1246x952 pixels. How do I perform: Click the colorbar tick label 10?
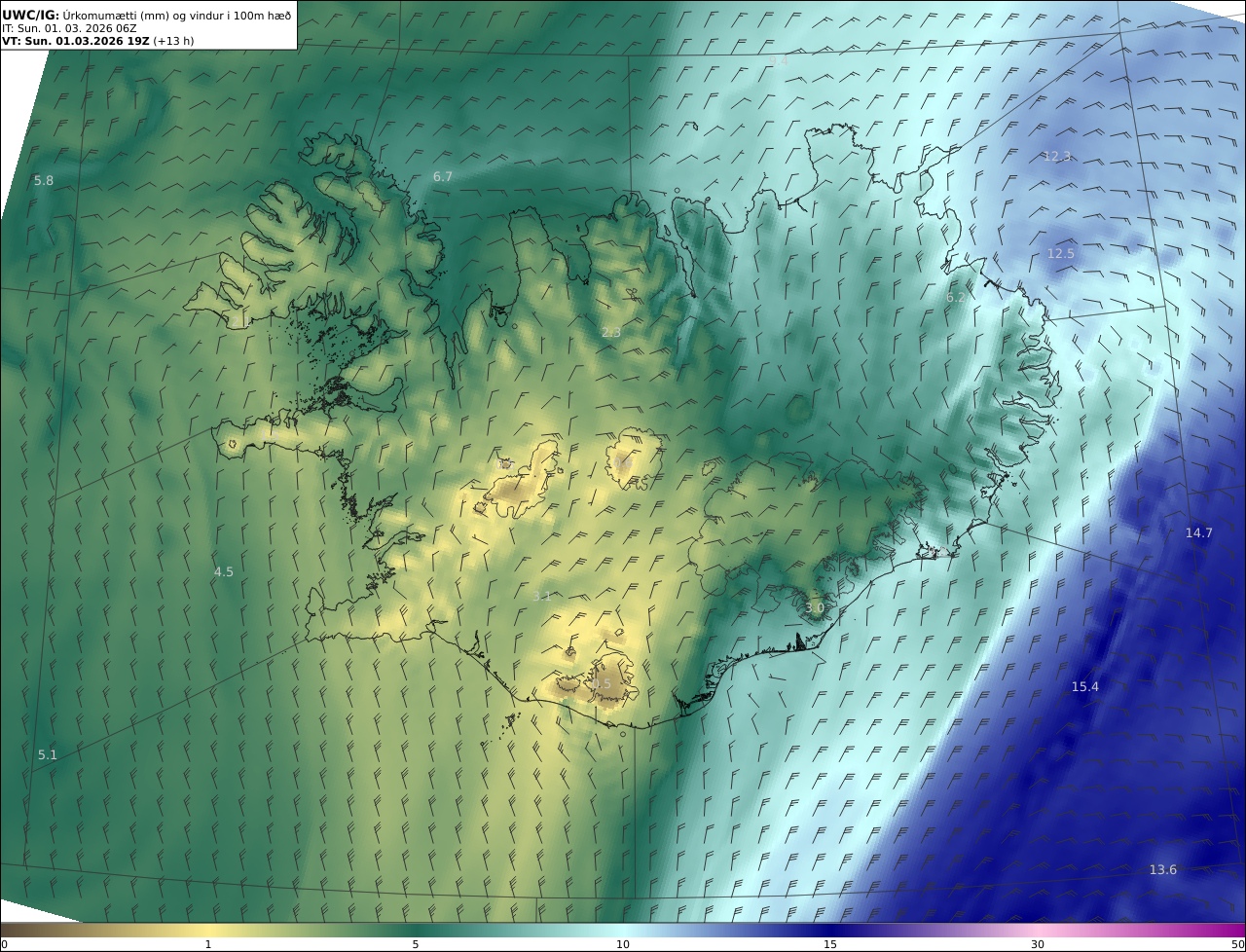coord(623,944)
